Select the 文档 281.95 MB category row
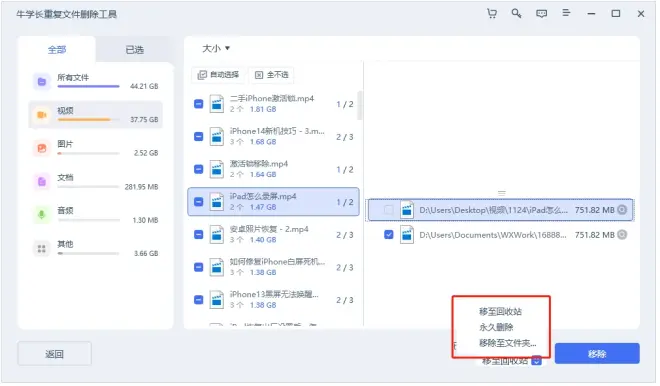 click(x=96, y=181)
